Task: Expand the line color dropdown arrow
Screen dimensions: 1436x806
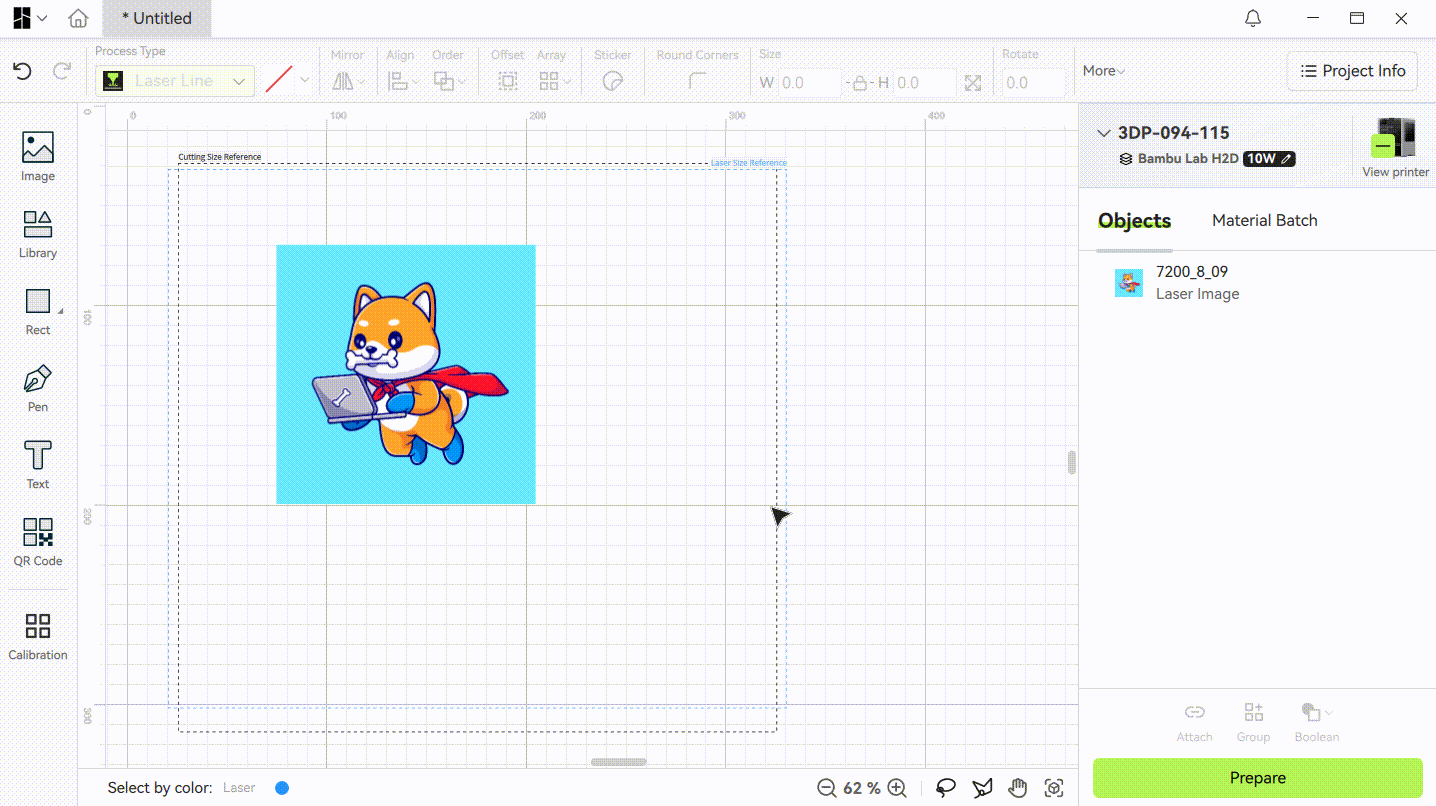Action: tap(305, 80)
